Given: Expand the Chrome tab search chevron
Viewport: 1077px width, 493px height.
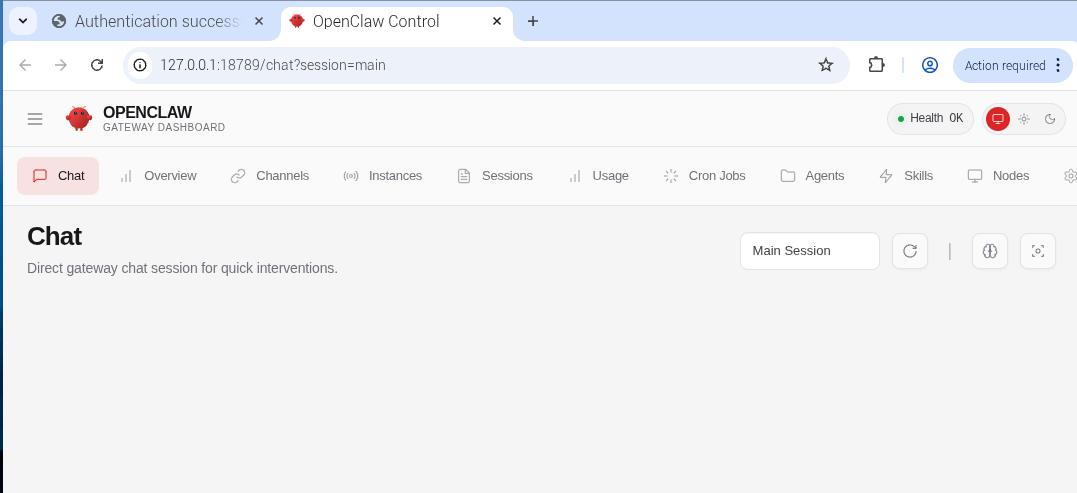Looking at the screenshot, I should pyautogui.click(x=22, y=21).
